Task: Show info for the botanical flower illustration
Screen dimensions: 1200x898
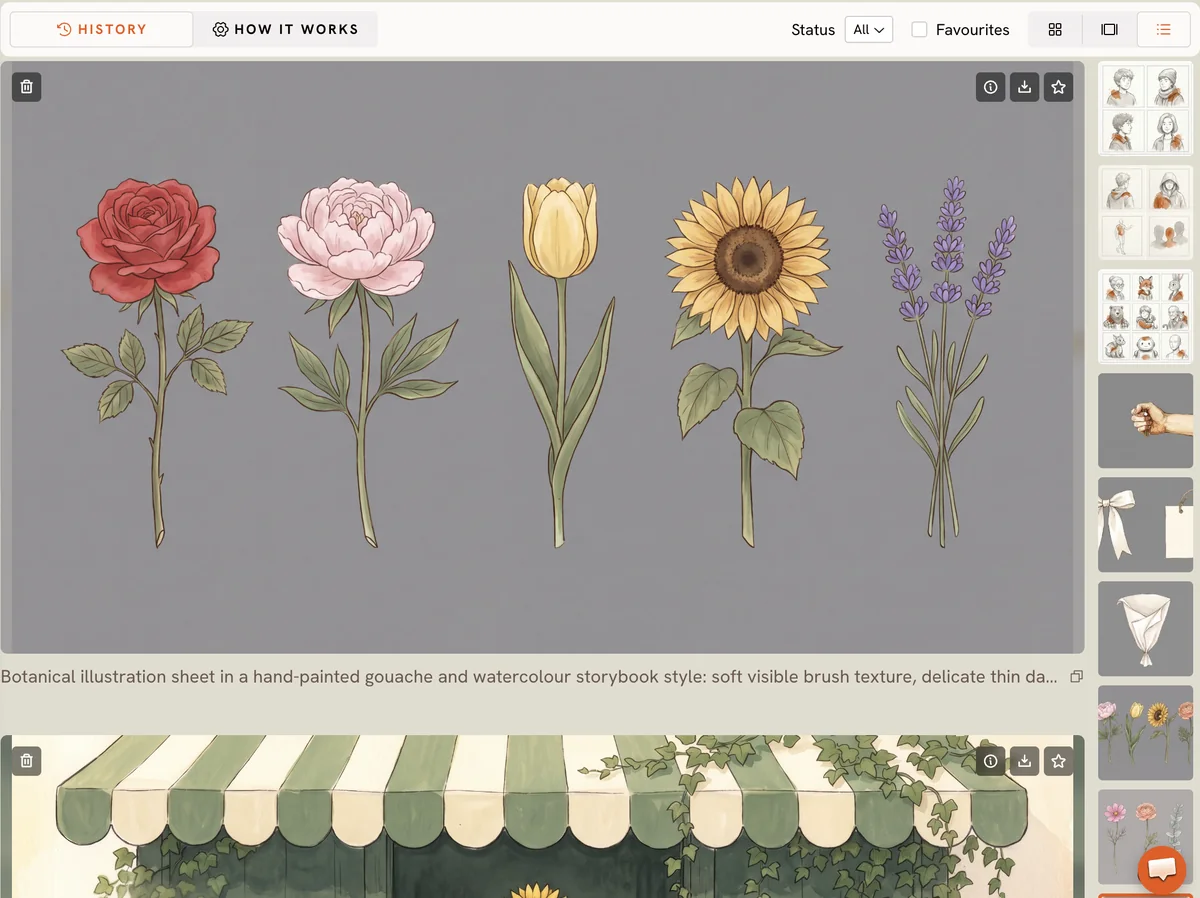Action: tap(990, 87)
